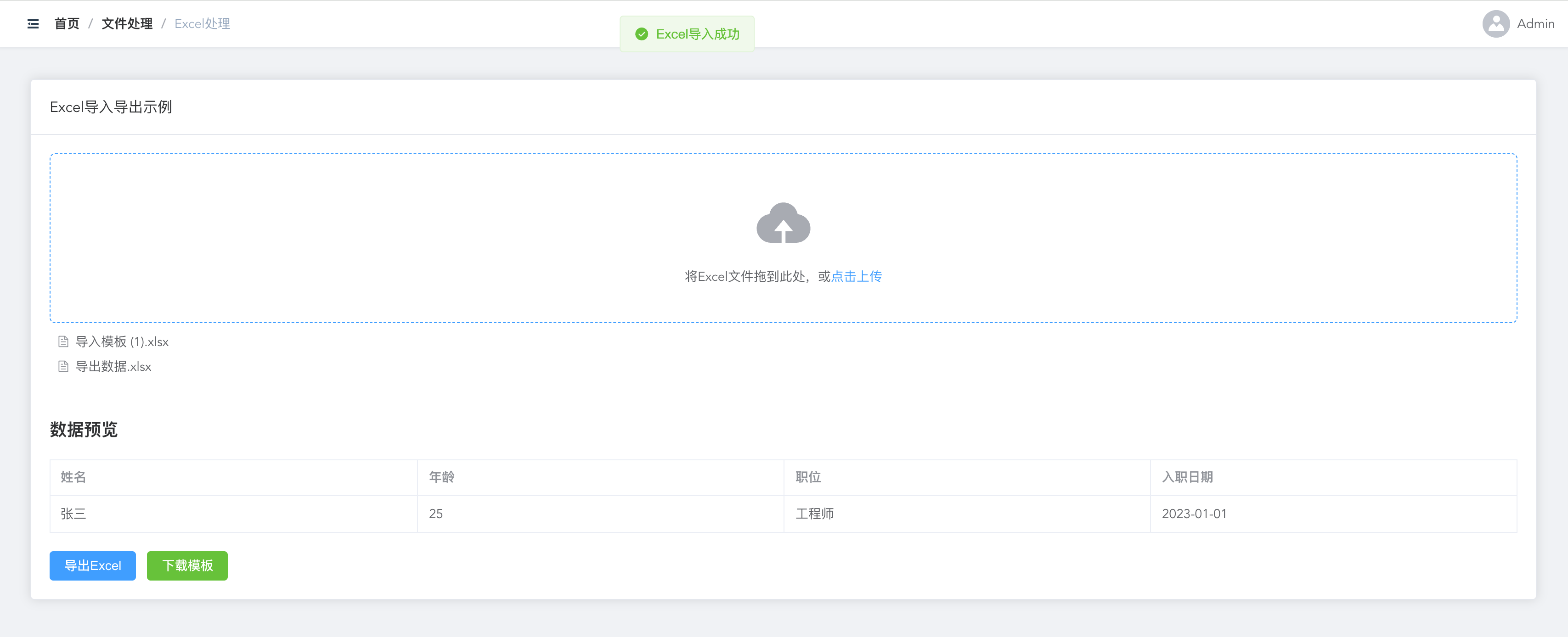The image size is (1568, 637).
Task: Select uploaded file 导出数据.xlsx
Action: pyautogui.click(x=113, y=366)
